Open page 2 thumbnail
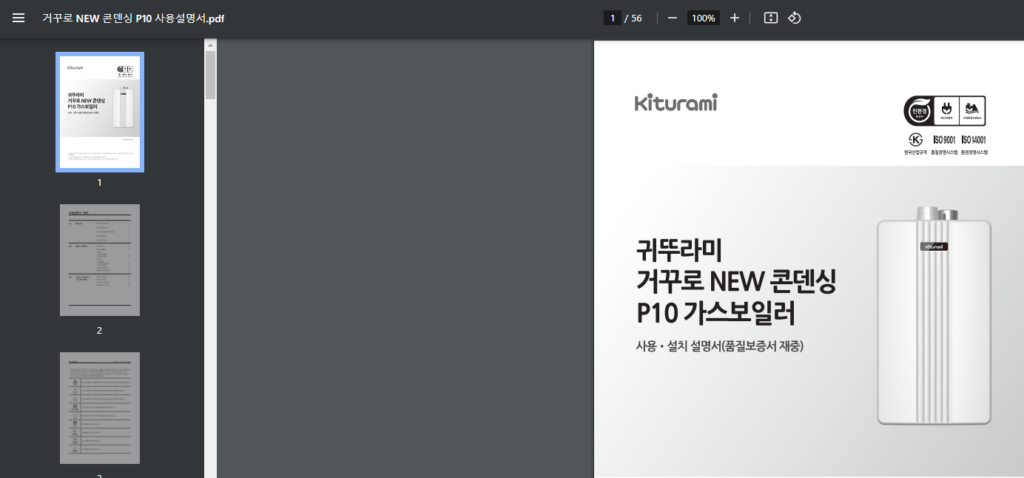This screenshot has height=478, width=1024. [x=100, y=260]
